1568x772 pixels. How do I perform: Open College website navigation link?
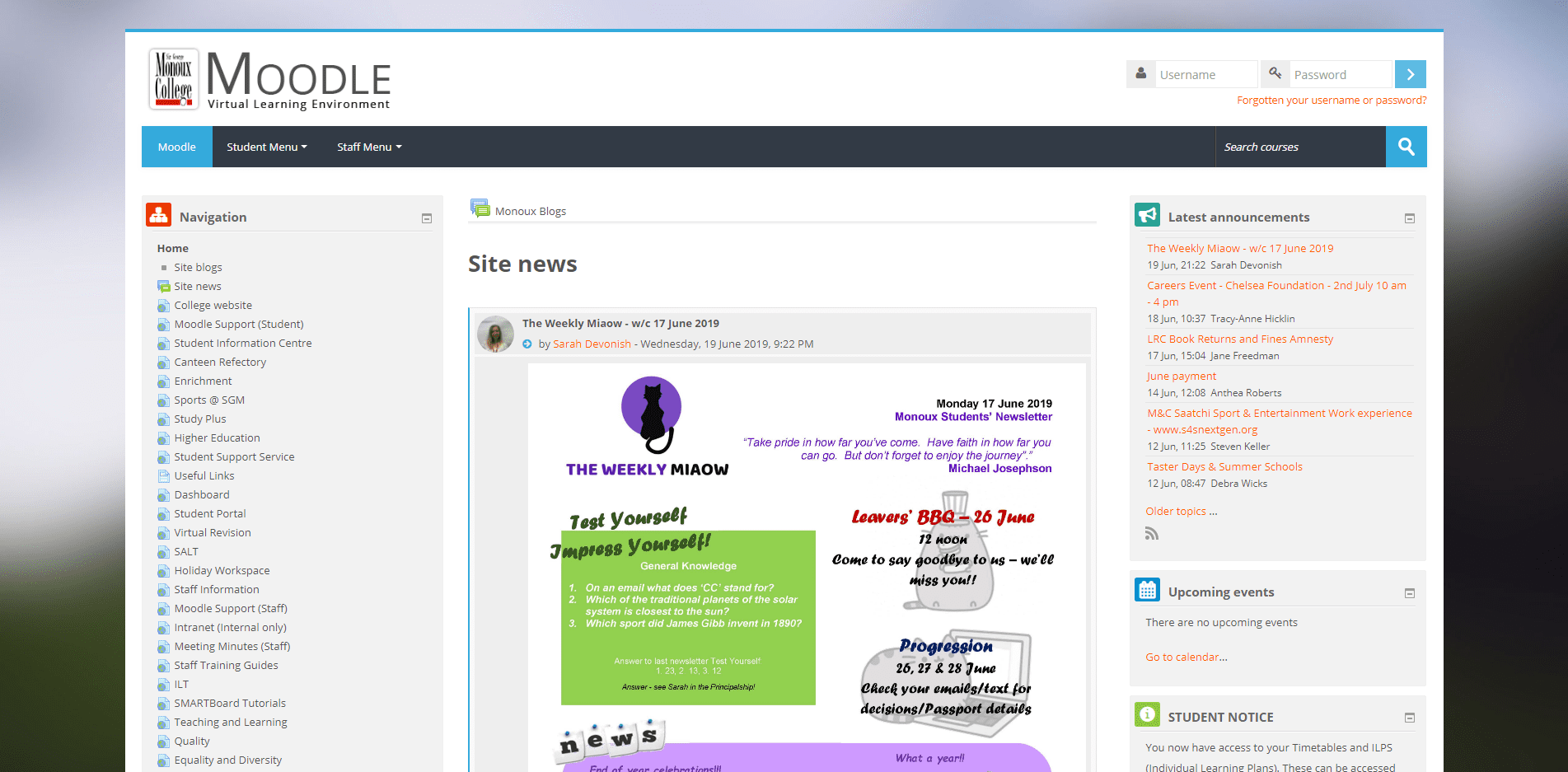coord(213,306)
